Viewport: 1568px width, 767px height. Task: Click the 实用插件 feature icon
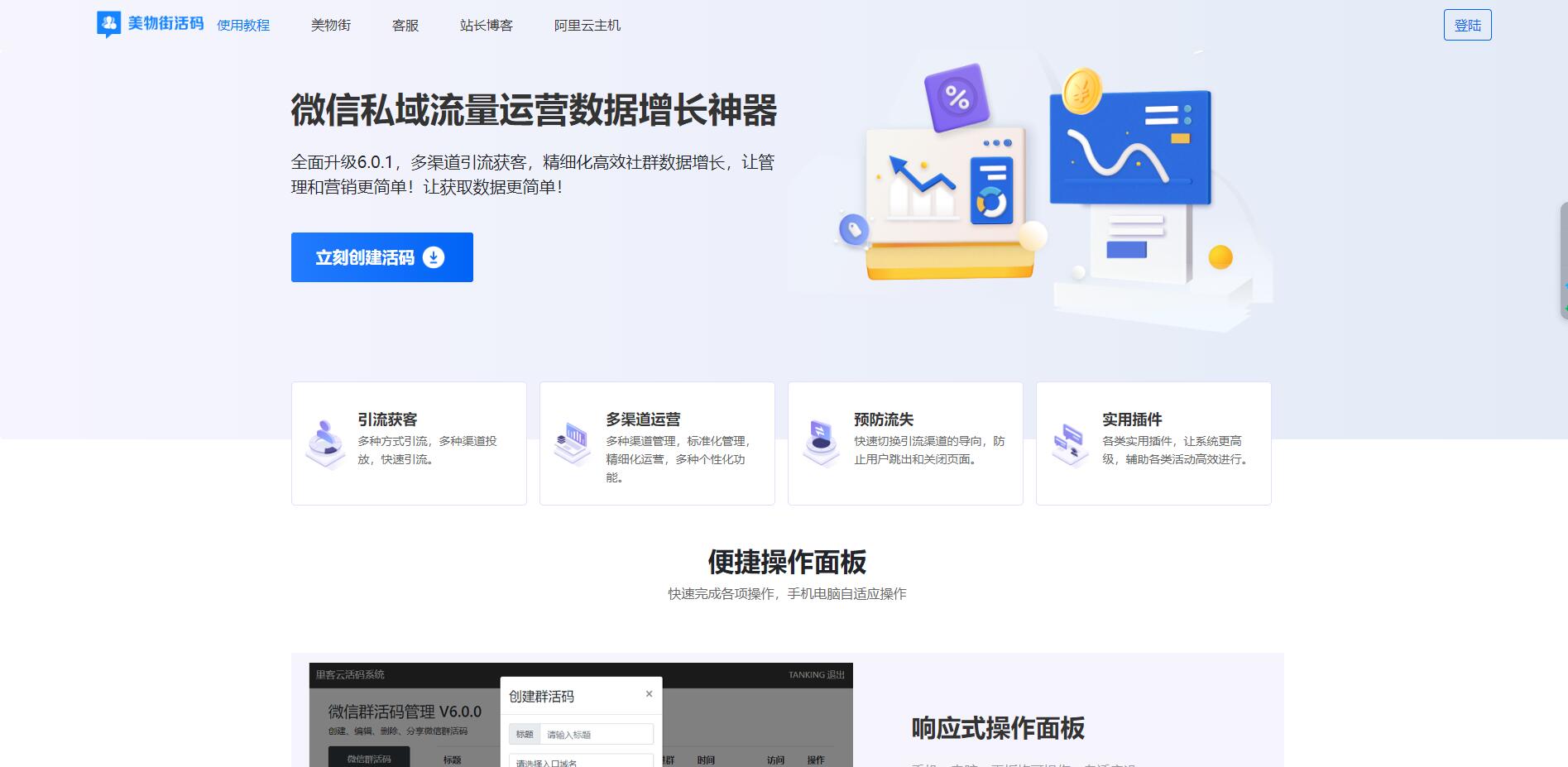coord(1069,444)
